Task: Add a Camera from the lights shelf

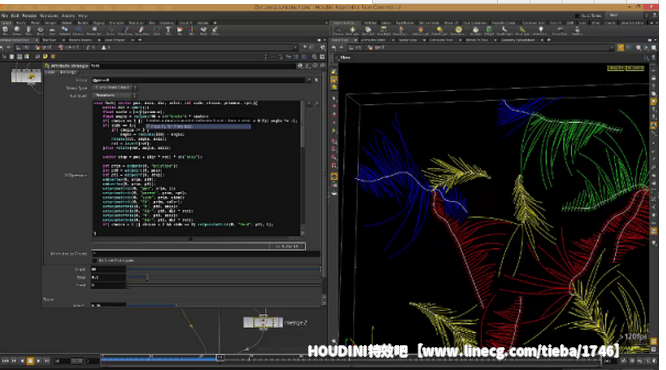Action: (339, 31)
